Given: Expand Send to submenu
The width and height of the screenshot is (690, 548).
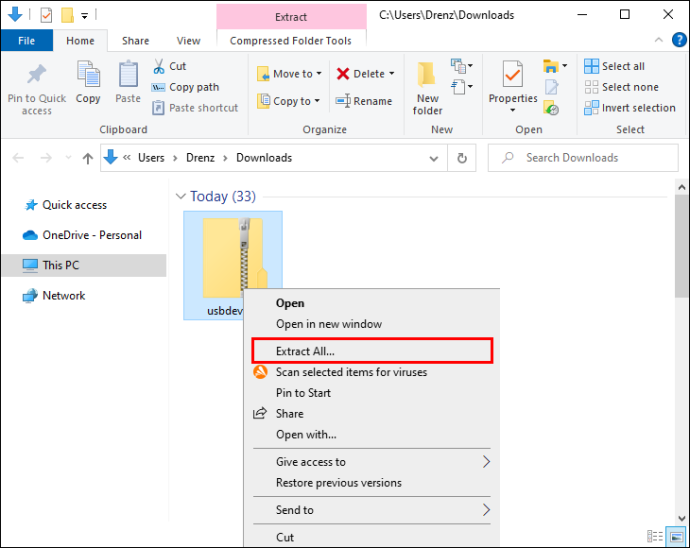Looking at the screenshot, I should [372, 510].
